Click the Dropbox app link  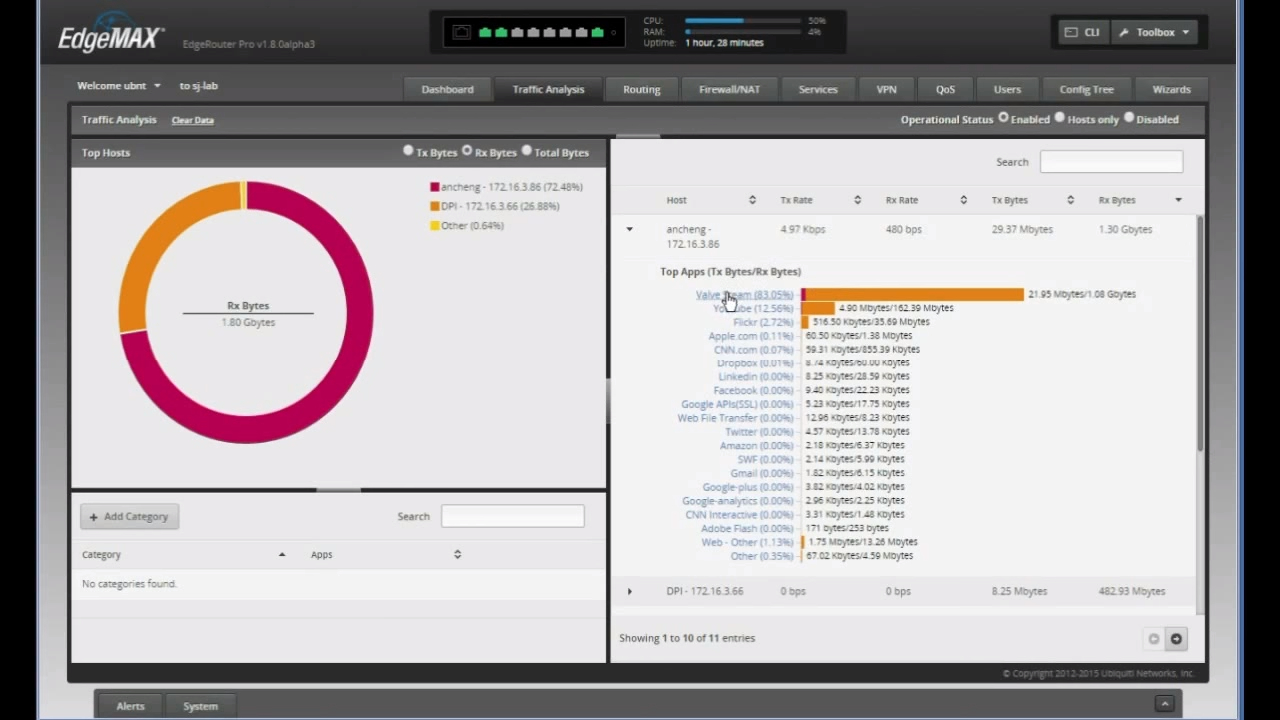755,364
